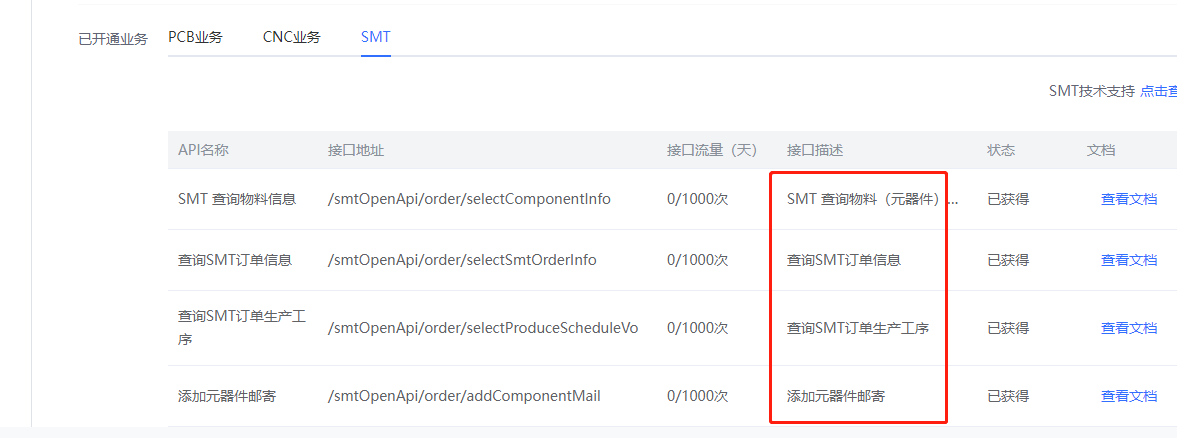Screen dimensions: 1177x438
Task: View the document for selectProduceScheduleVo API
Action: click(x=1128, y=328)
